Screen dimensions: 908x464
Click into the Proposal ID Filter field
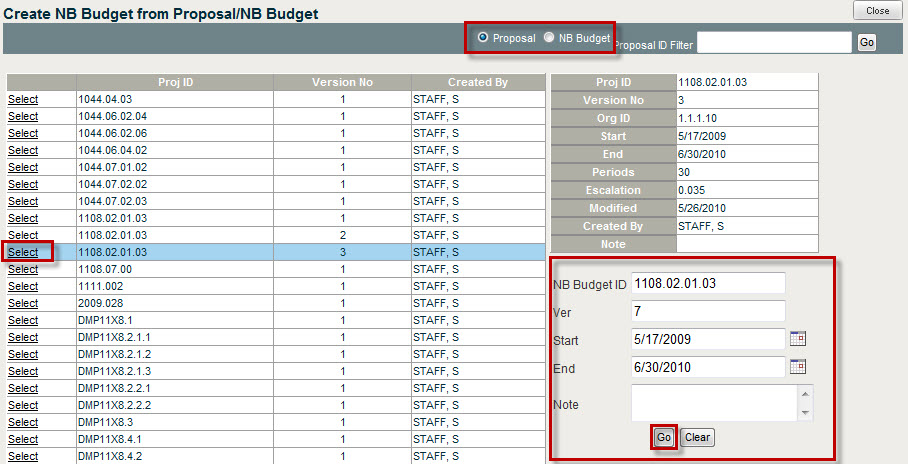774,42
